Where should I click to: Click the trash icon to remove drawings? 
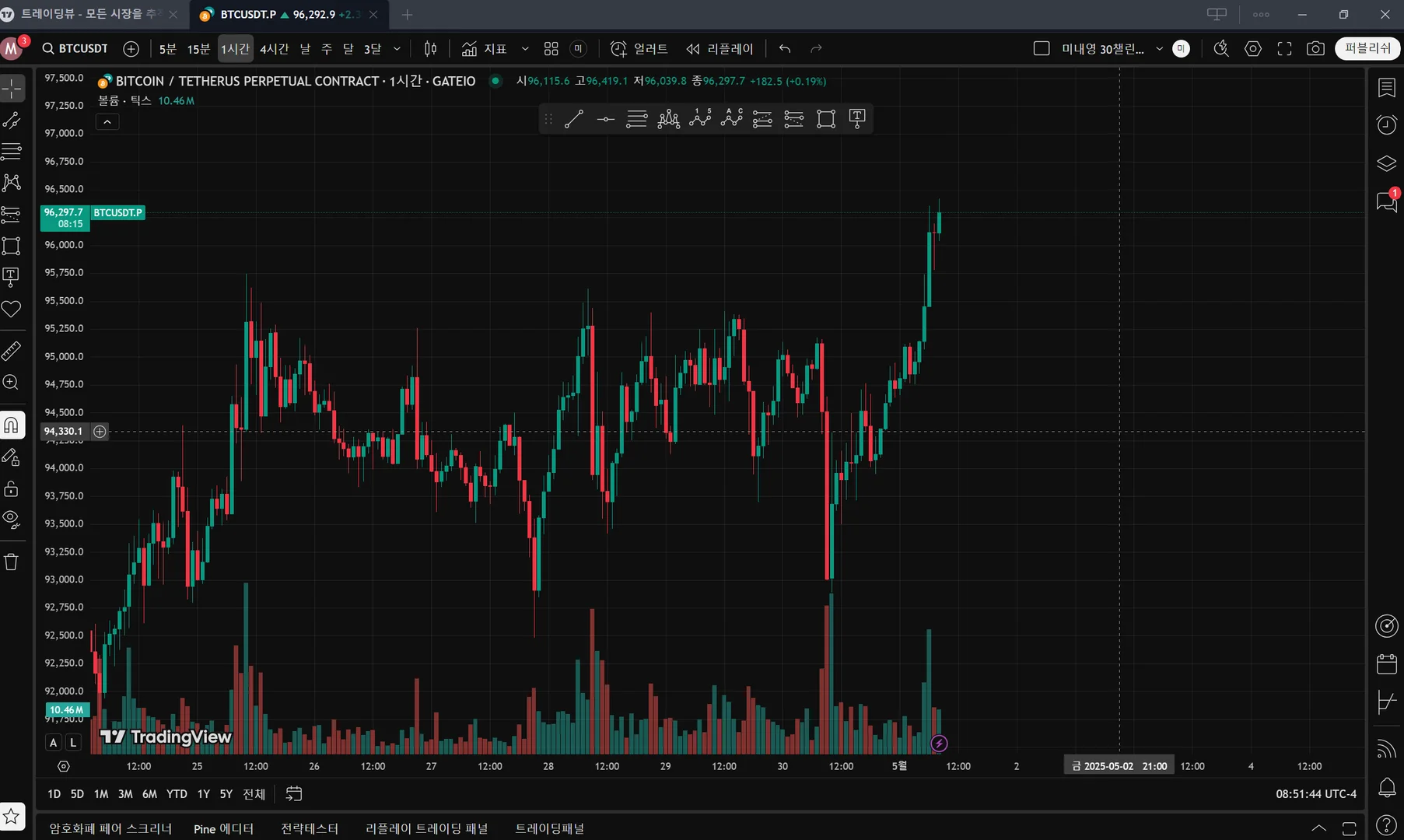click(12, 562)
